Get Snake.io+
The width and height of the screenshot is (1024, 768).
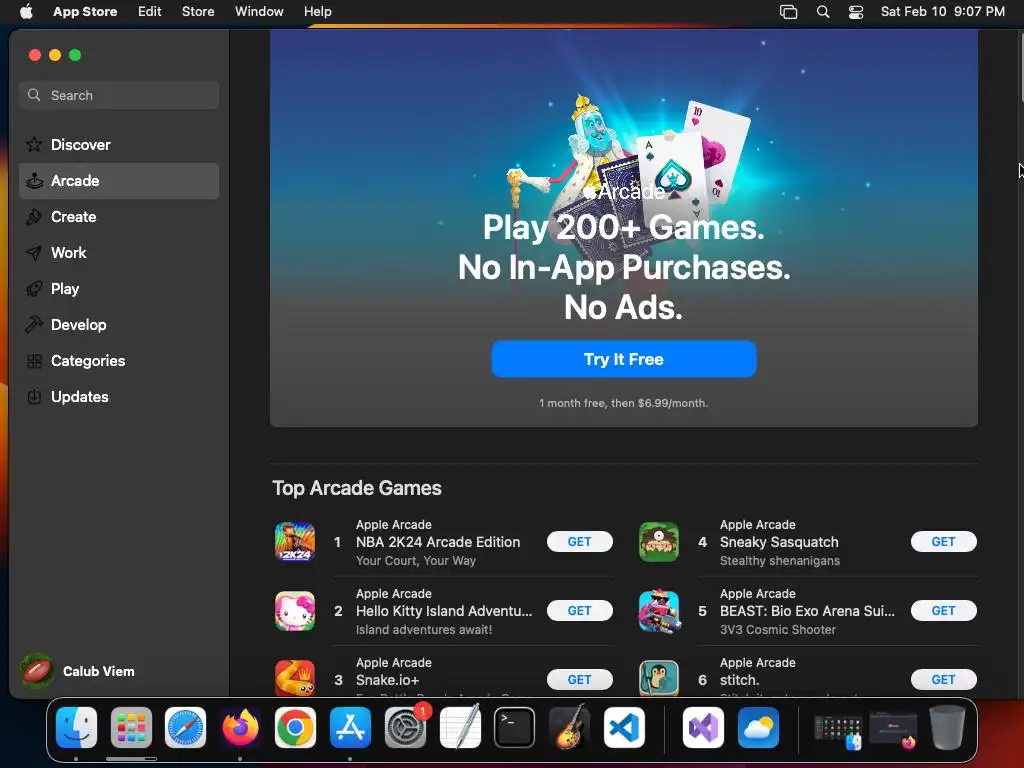point(579,680)
